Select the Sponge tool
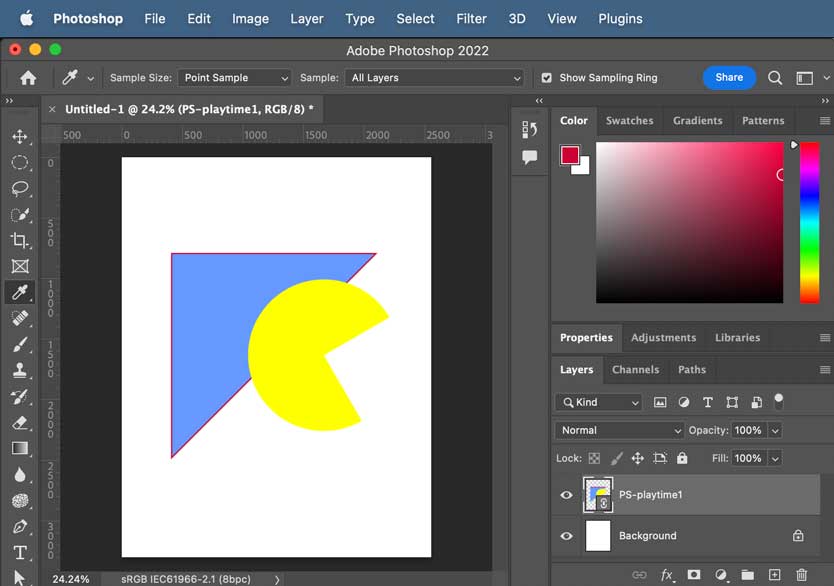Image resolution: width=834 pixels, height=586 pixels. click(x=20, y=500)
